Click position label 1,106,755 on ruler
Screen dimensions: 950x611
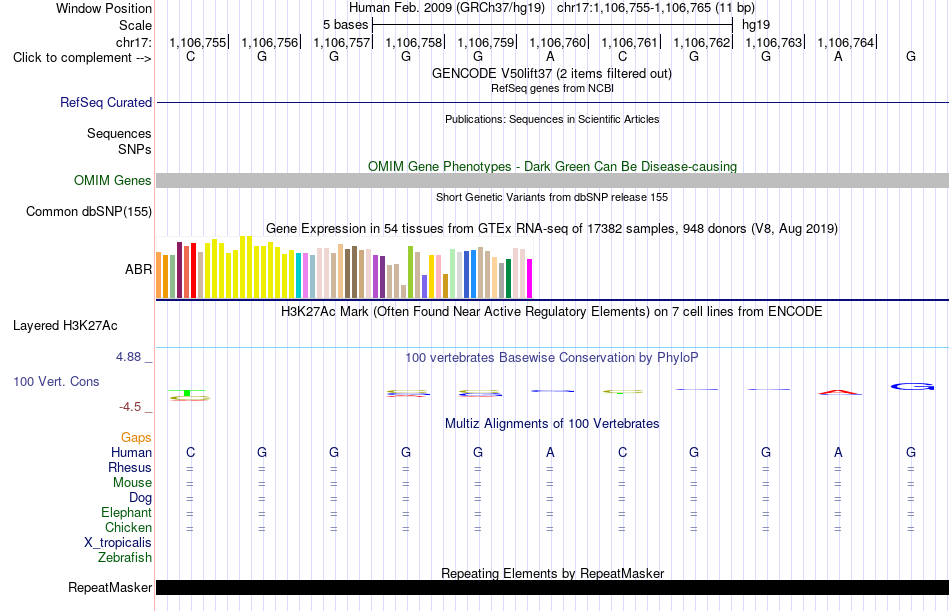(x=198, y=42)
